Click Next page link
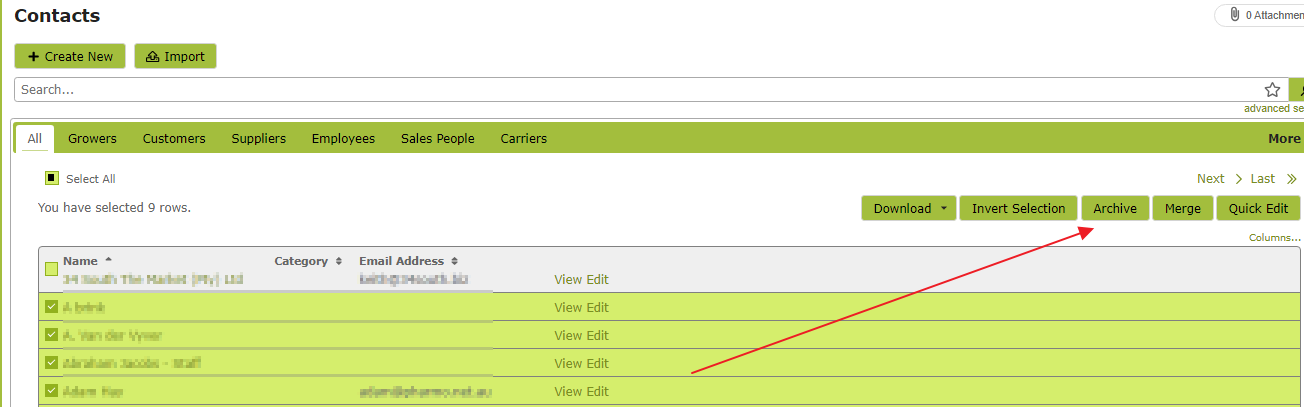 (1210, 179)
